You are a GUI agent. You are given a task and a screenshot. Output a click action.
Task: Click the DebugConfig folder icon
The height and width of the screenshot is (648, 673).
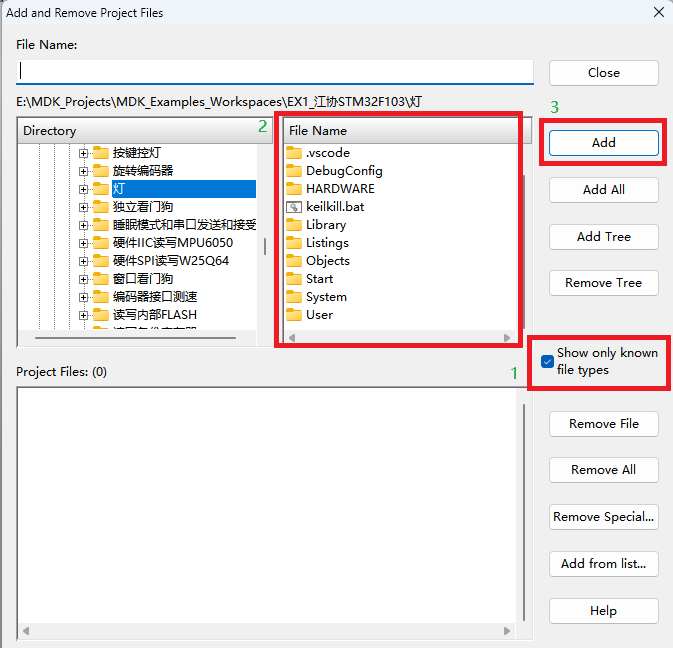pyautogui.click(x=294, y=171)
